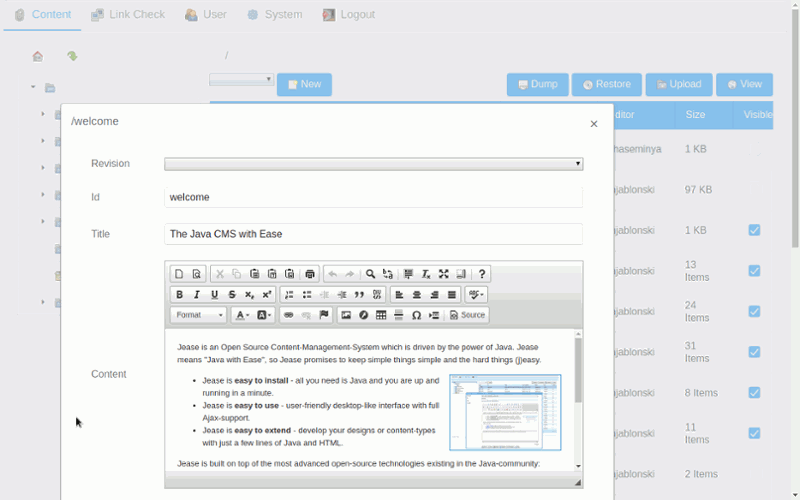The image size is (800, 500).
Task: Toggle underline formatting
Action: [x=214, y=294]
